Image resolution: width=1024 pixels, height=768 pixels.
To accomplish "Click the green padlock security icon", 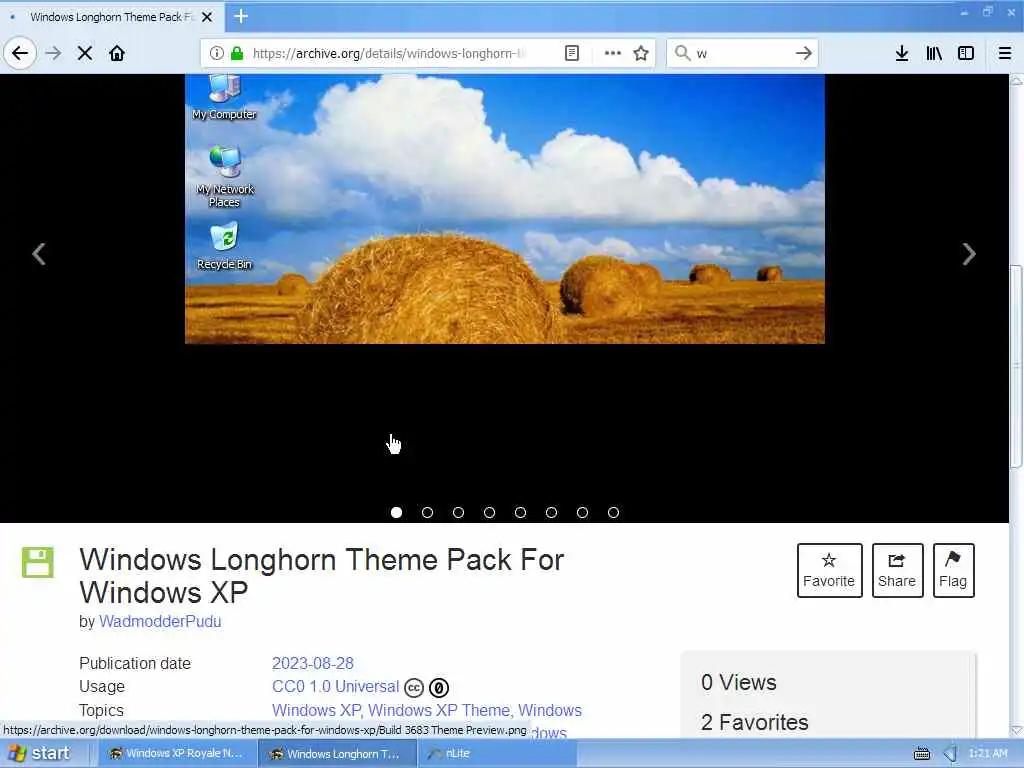I will click(237, 53).
